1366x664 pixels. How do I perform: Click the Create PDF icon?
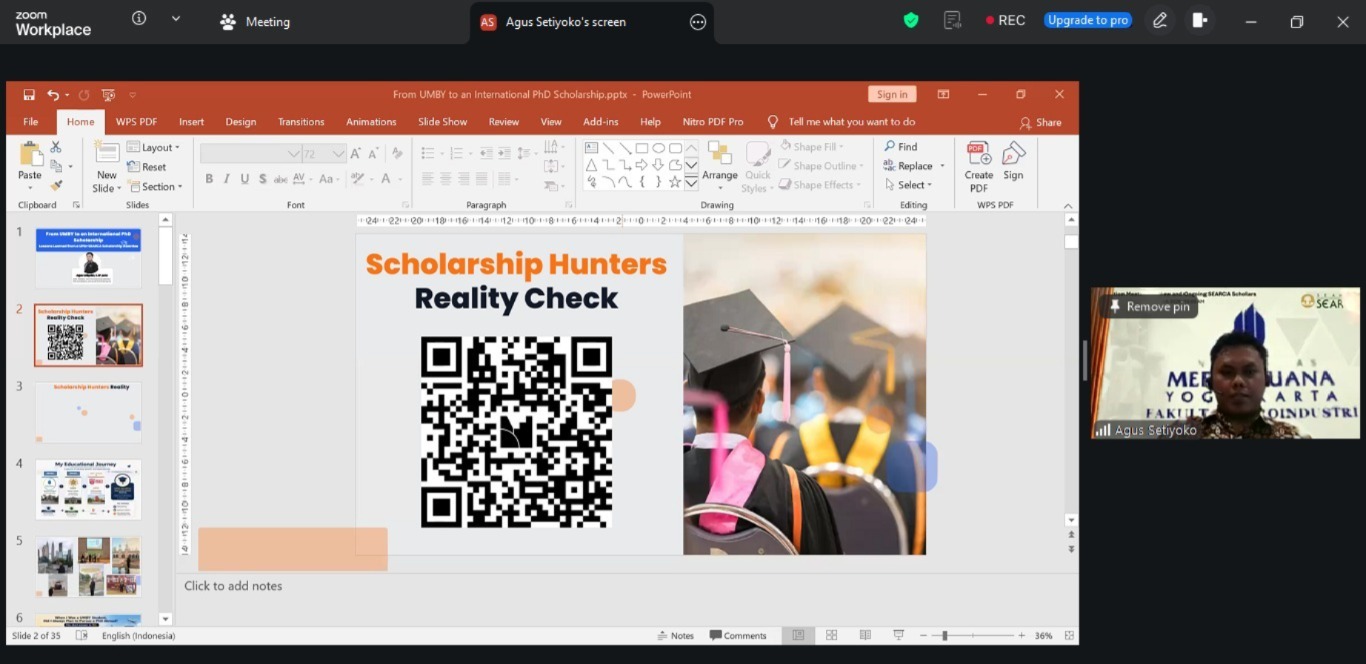coord(978,167)
